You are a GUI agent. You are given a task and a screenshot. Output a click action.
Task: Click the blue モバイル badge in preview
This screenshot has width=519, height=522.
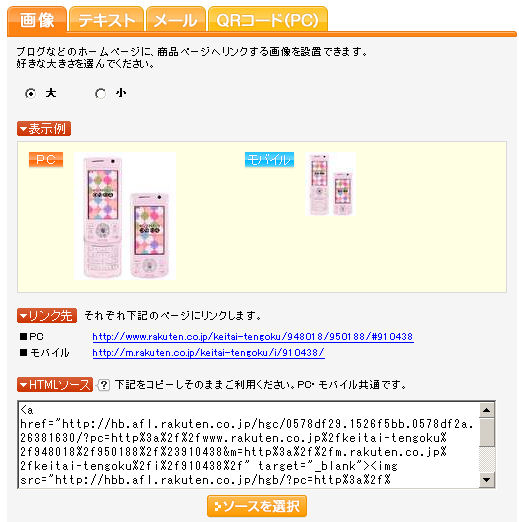coord(269,160)
